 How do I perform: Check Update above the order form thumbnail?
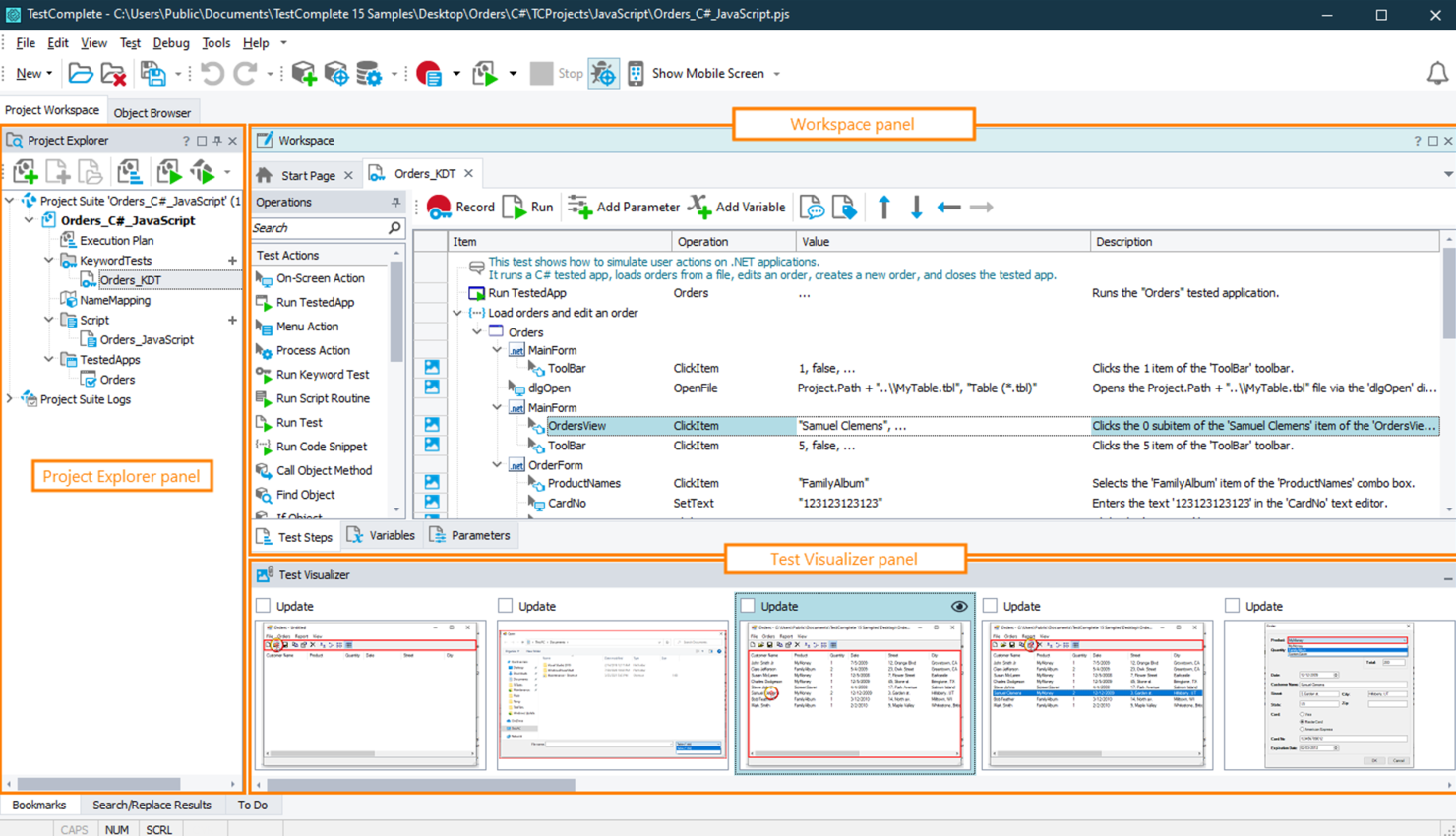1232,606
